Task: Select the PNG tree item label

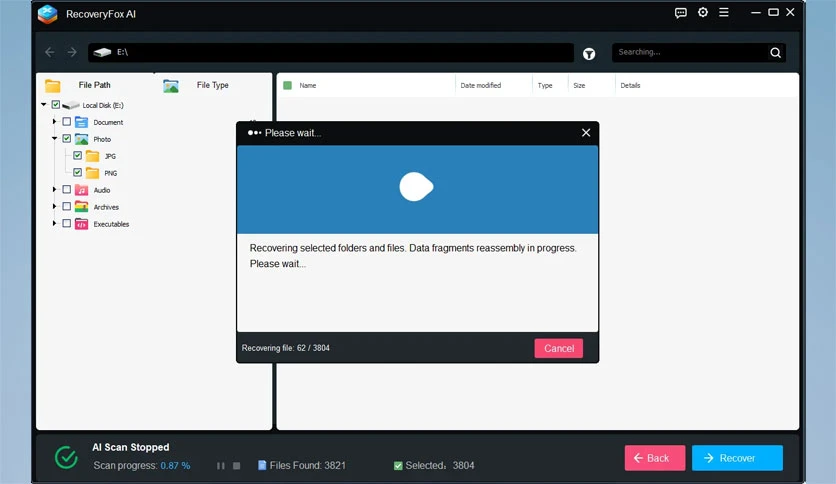Action: click(x=110, y=173)
